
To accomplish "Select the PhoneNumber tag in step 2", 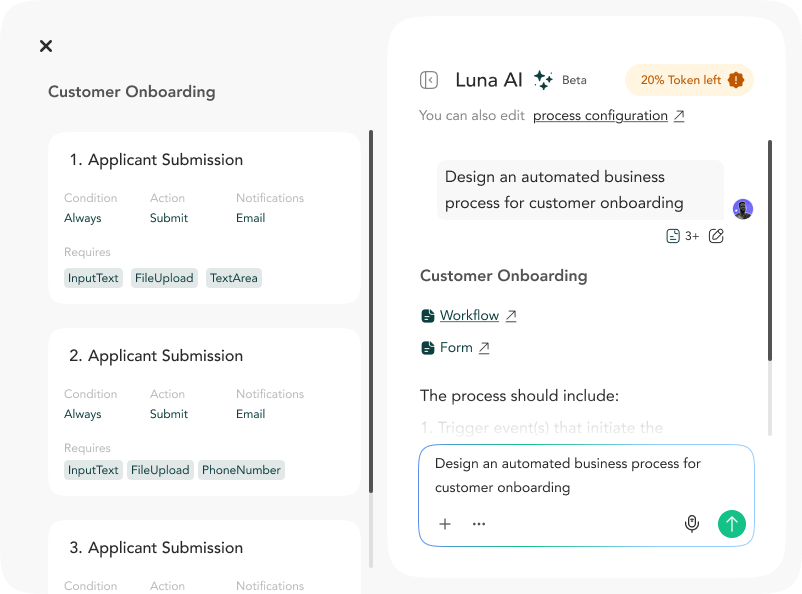I will click(x=241, y=469).
